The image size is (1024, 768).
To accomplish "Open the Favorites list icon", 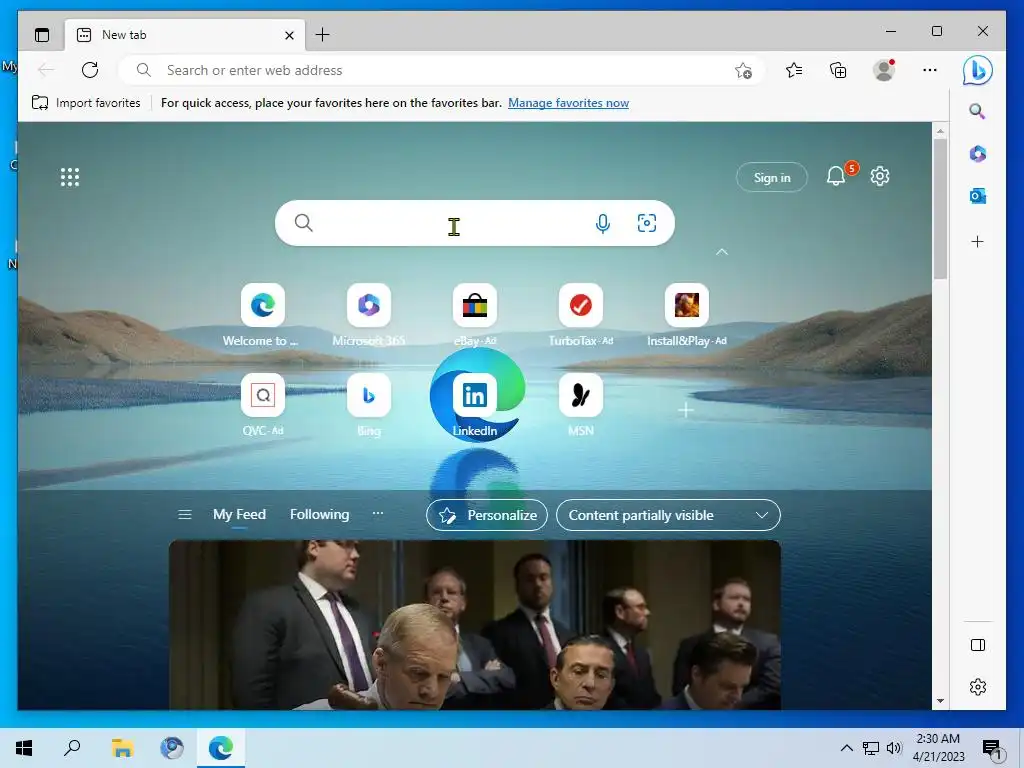I will [794, 70].
